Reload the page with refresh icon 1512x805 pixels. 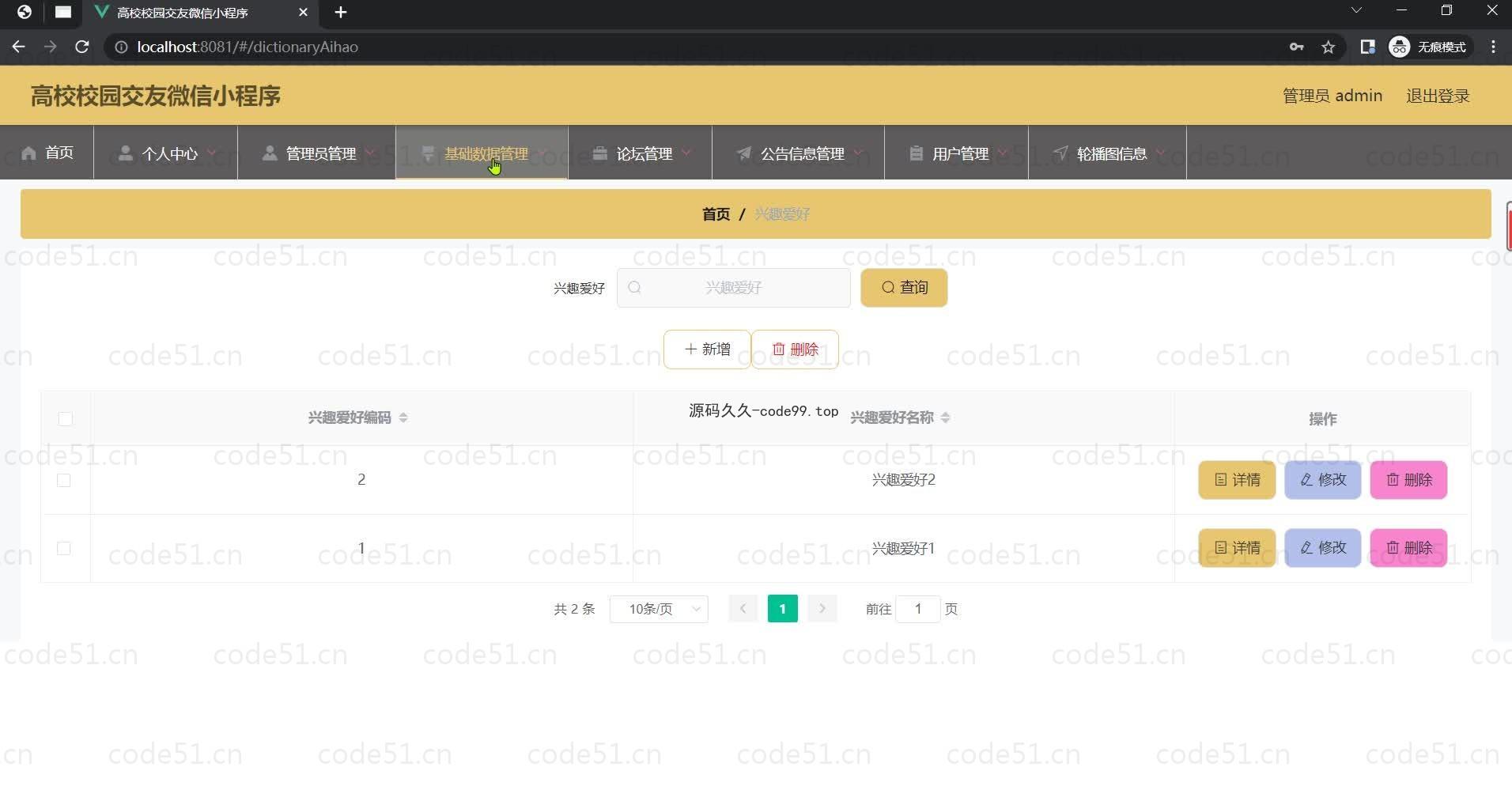click(81, 47)
